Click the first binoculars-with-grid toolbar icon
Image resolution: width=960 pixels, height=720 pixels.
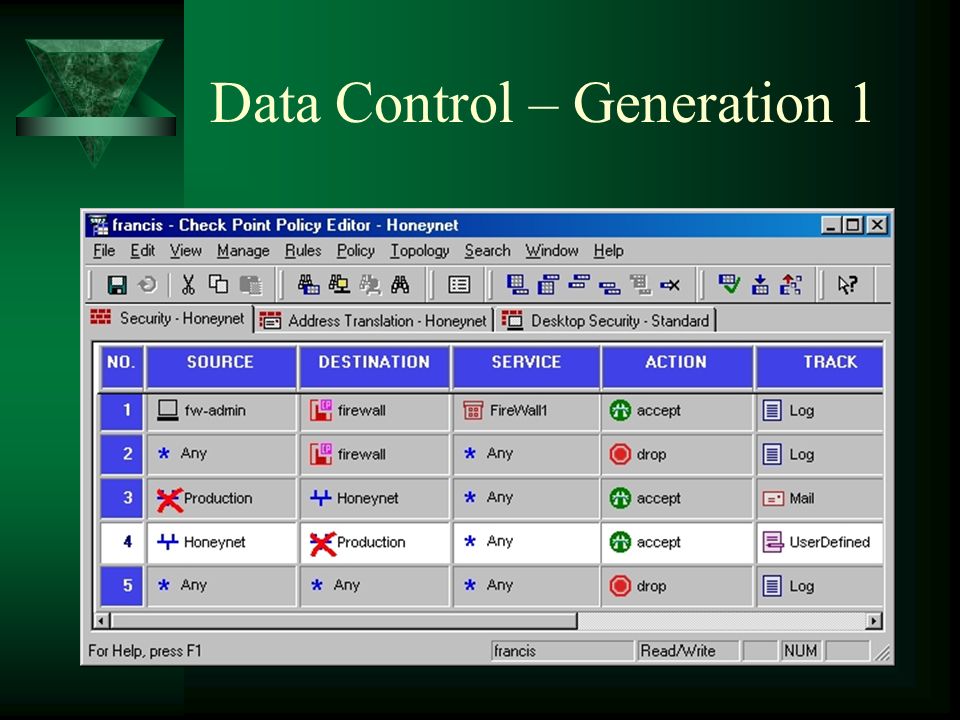(x=309, y=285)
